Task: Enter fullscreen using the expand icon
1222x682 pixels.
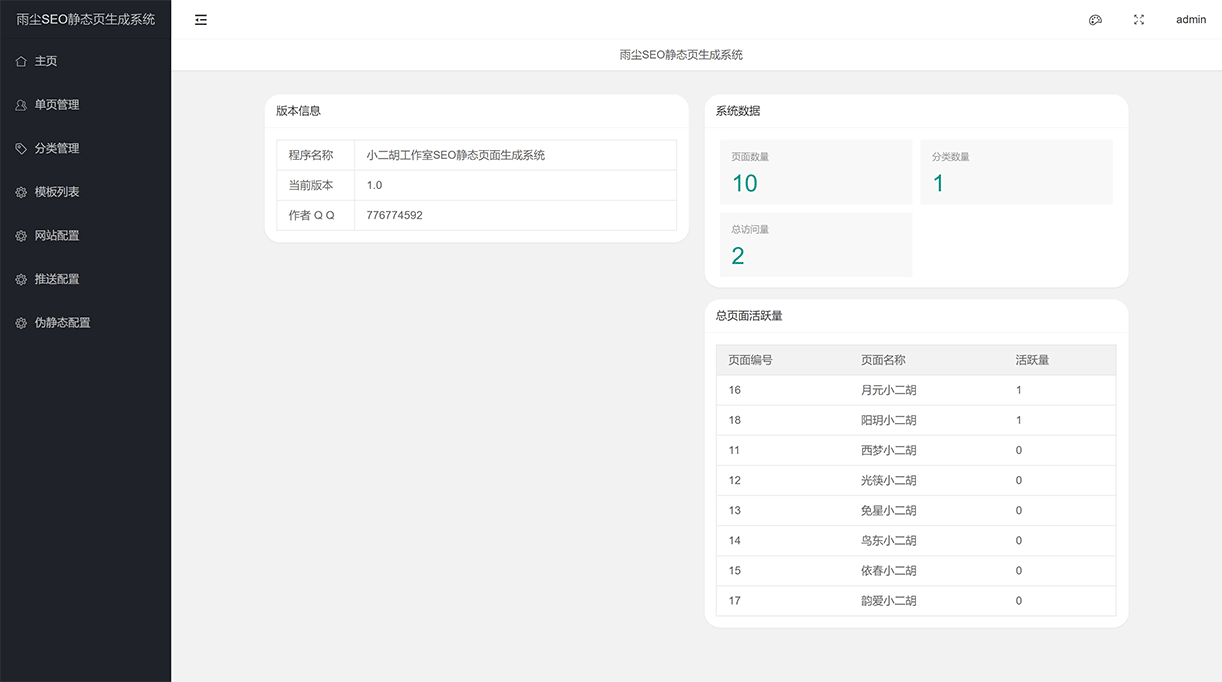Action: (x=1138, y=19)
